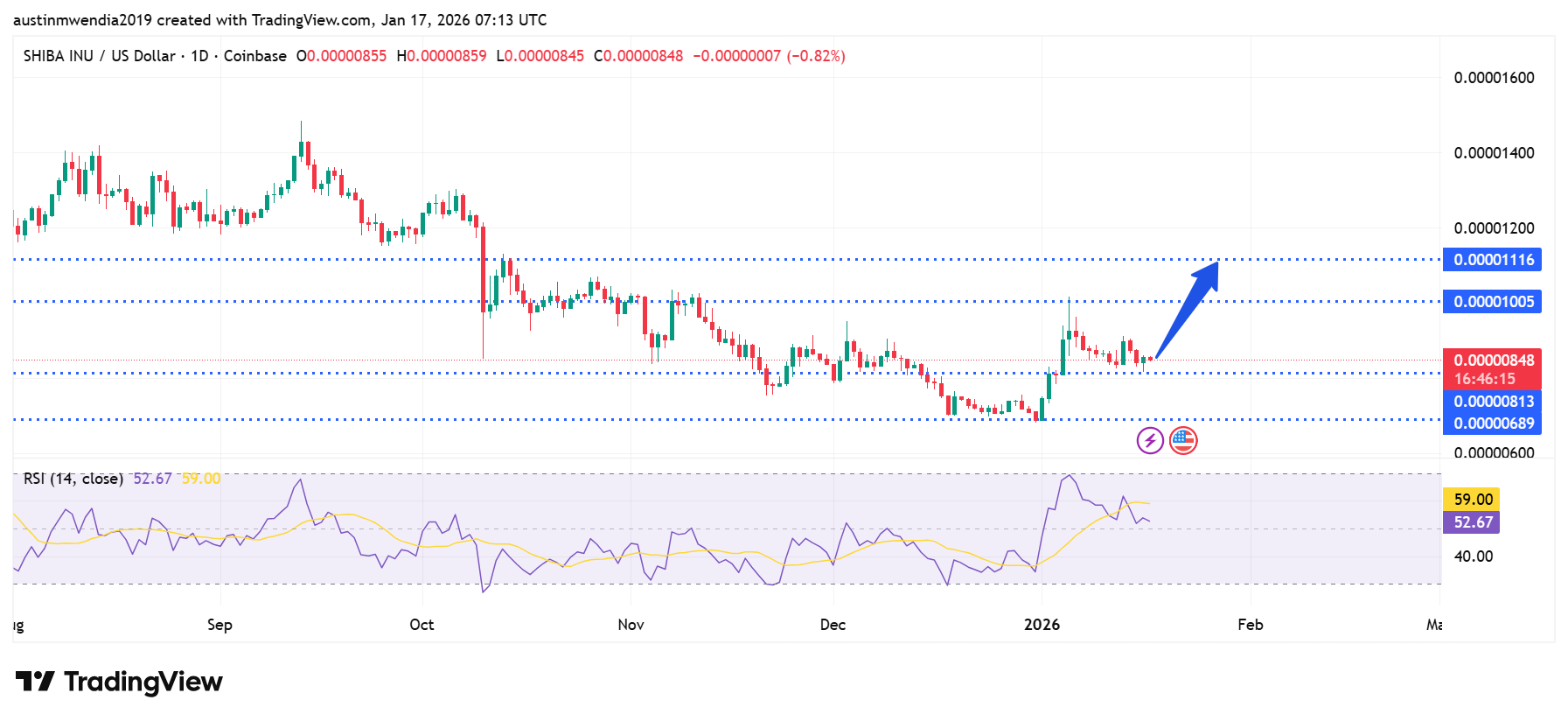Viewport: 1568px width, 721px height.
Task: Click the US flag economic event icon
Action: tap(1182, 440)
